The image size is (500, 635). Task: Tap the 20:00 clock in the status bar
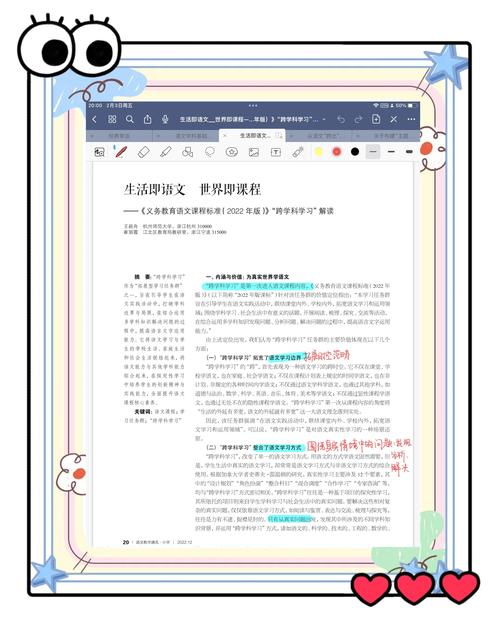pyautogui.click(x=96, y=105)
